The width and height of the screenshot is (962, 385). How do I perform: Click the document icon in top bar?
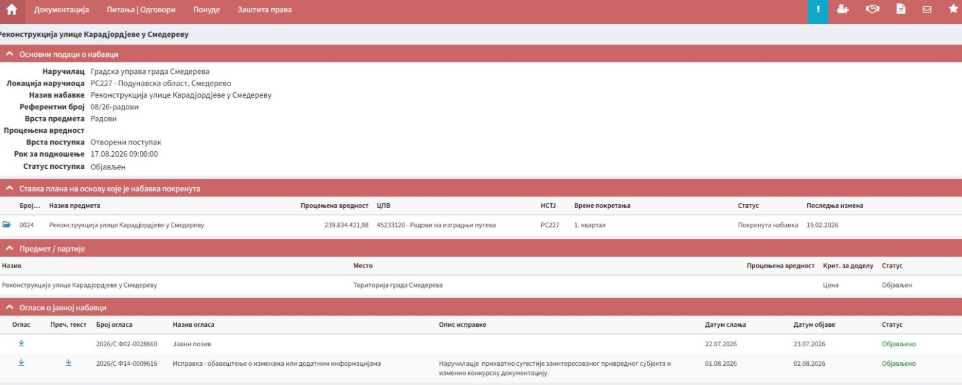pyautogui.click(x=901, y=10)
